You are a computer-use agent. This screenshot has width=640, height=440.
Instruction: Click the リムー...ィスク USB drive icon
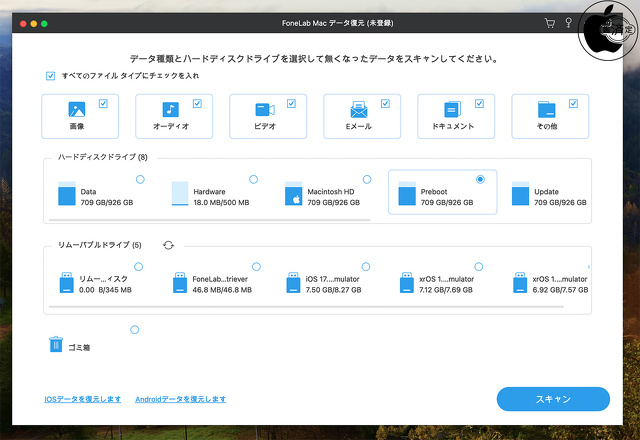point(67,282)
